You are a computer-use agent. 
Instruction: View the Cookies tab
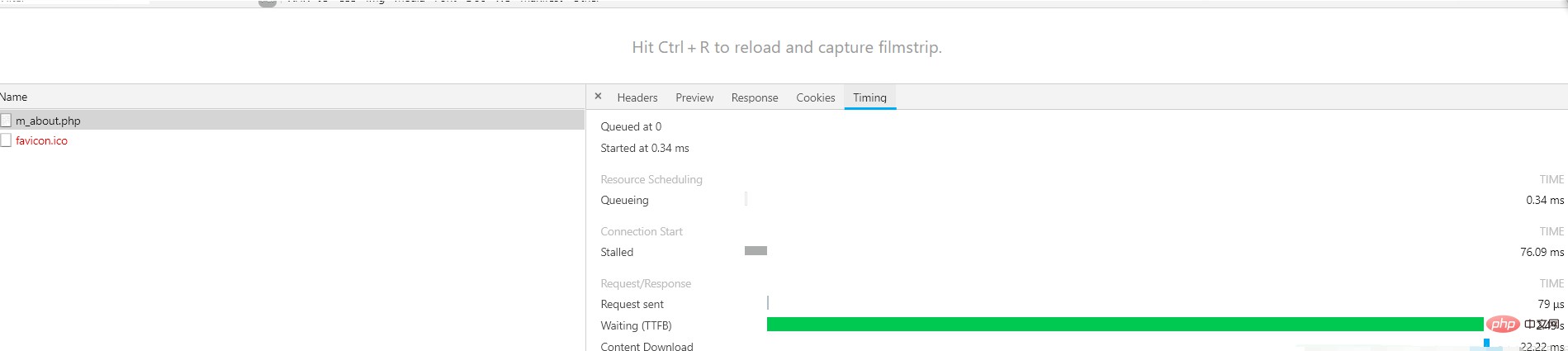(x=815, y=97)
